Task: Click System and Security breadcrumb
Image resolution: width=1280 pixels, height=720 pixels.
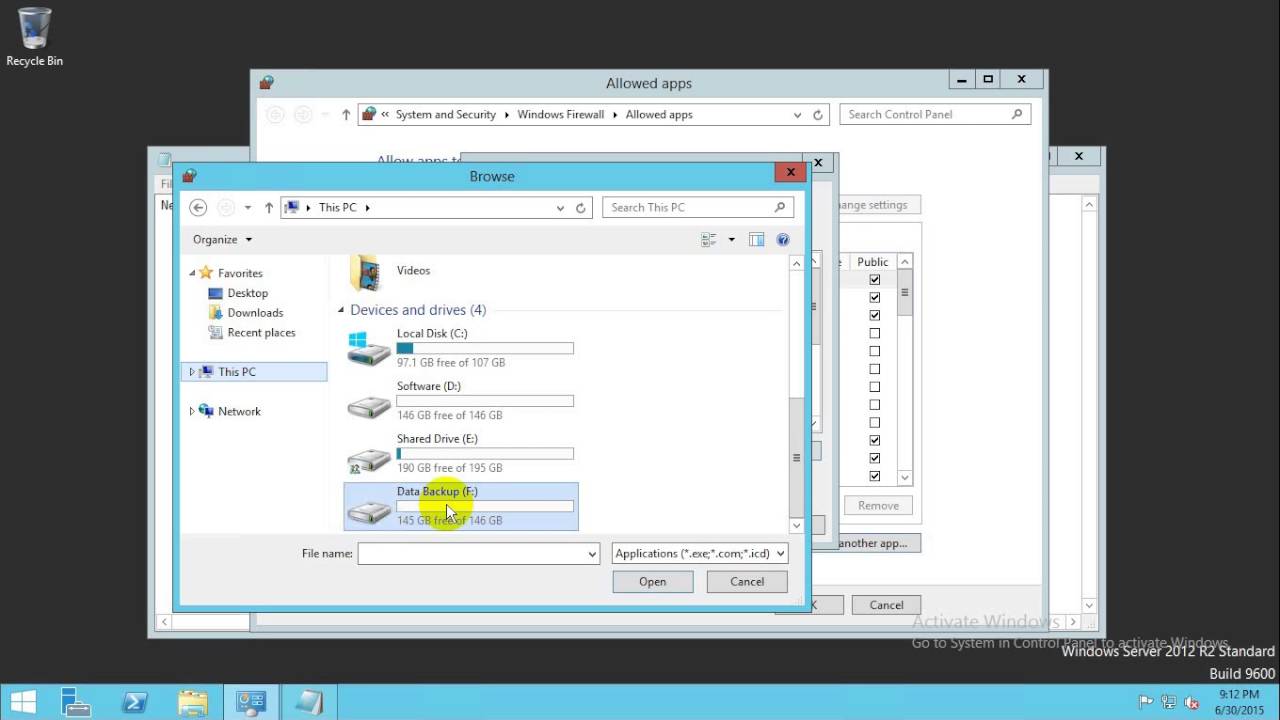Action: [446, 114]
